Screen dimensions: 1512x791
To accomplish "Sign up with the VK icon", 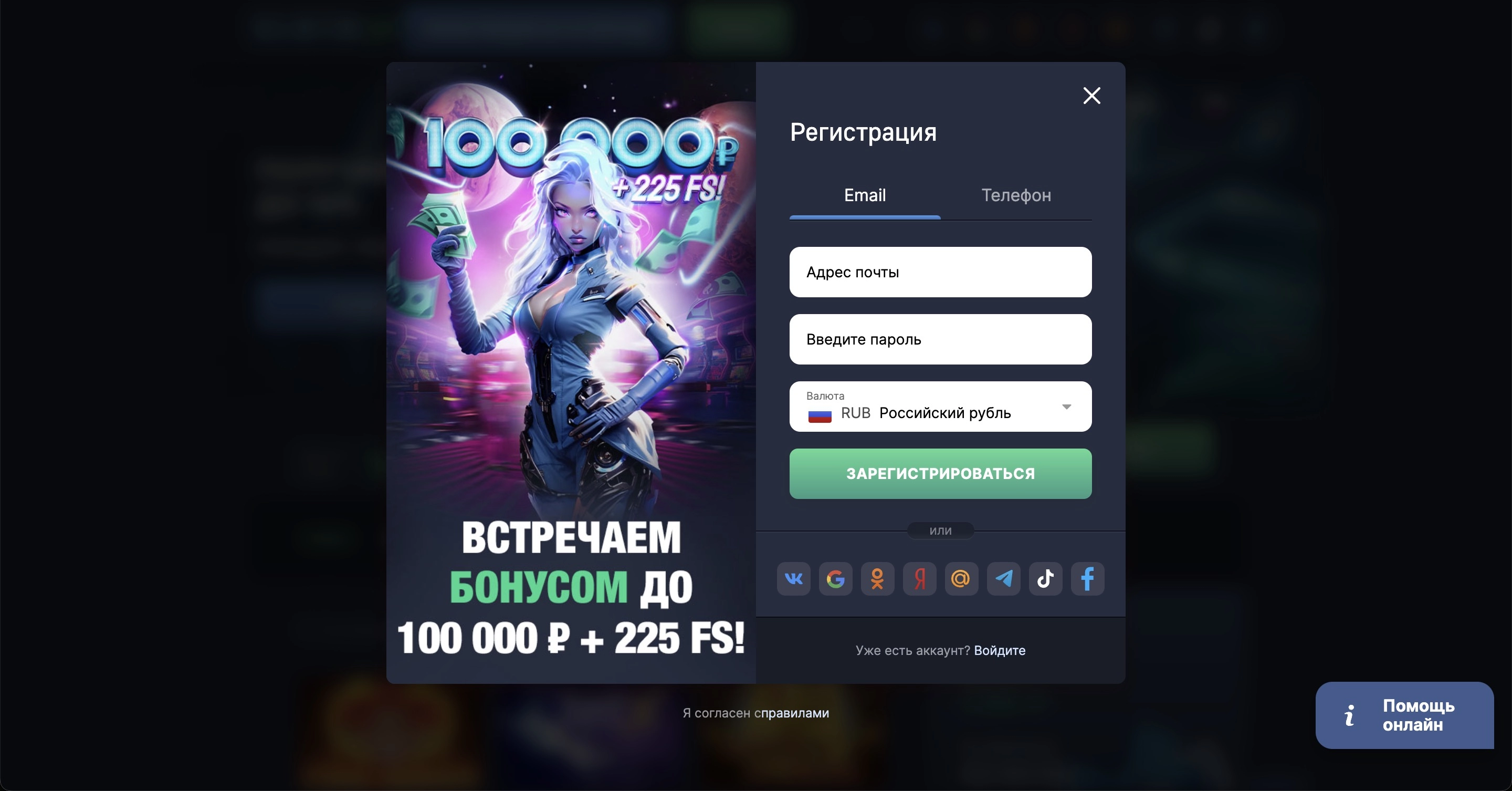I will pyautogui.click(x=794, y=579).
